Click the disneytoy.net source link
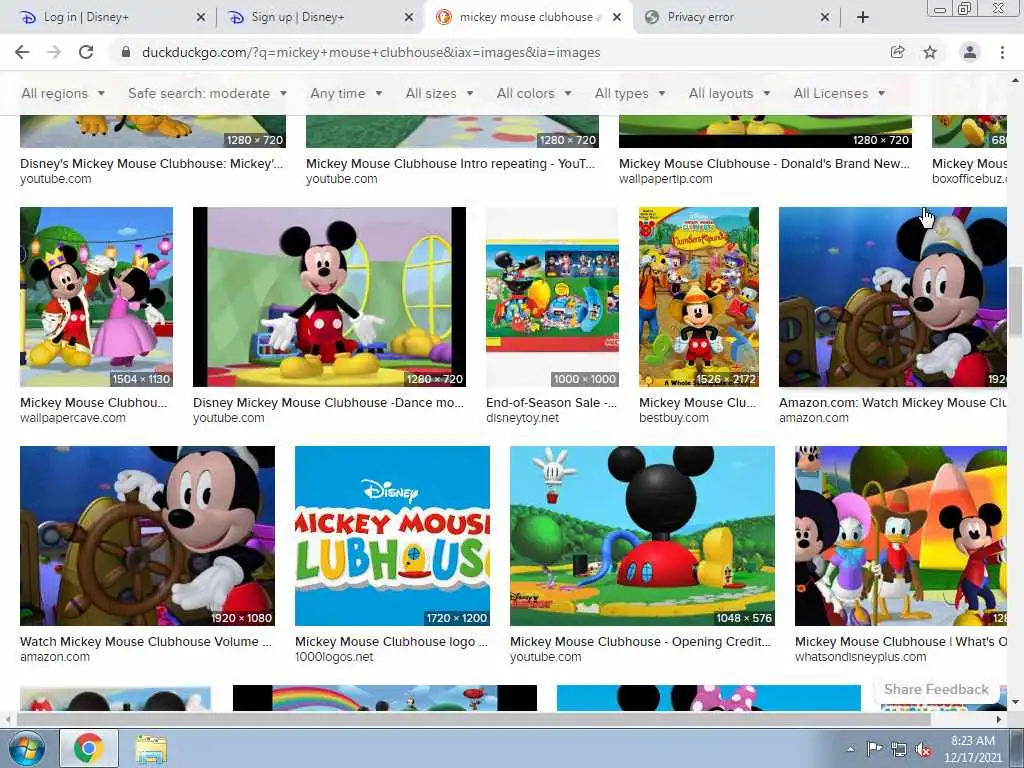This screenshot has width=1024, height=768. click(x=522, y=418)
